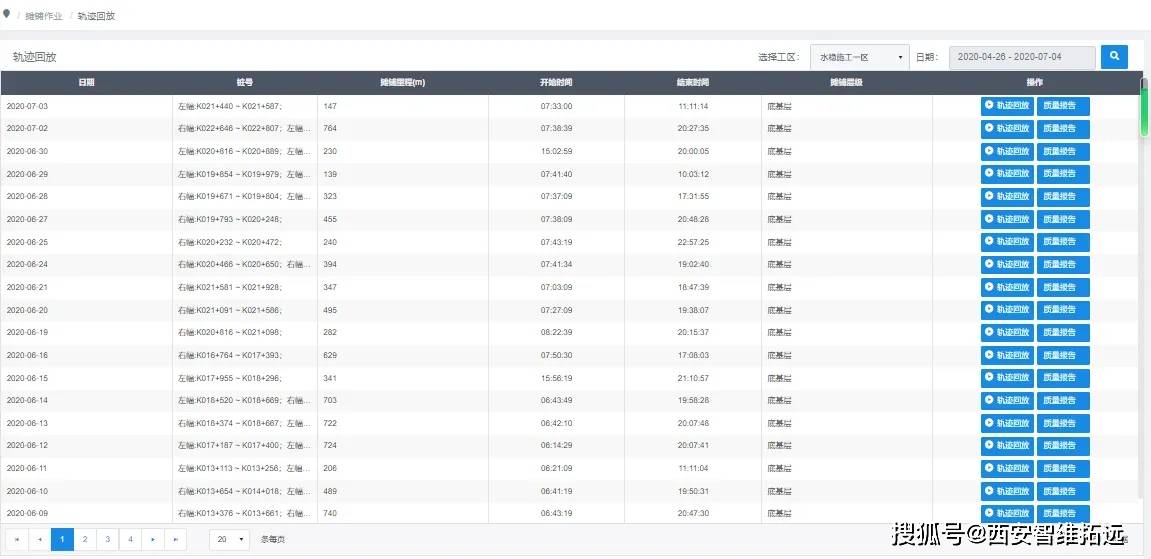Click the blue search magnifier button
The image size is (1151, 559).
tap(1114, 57)
